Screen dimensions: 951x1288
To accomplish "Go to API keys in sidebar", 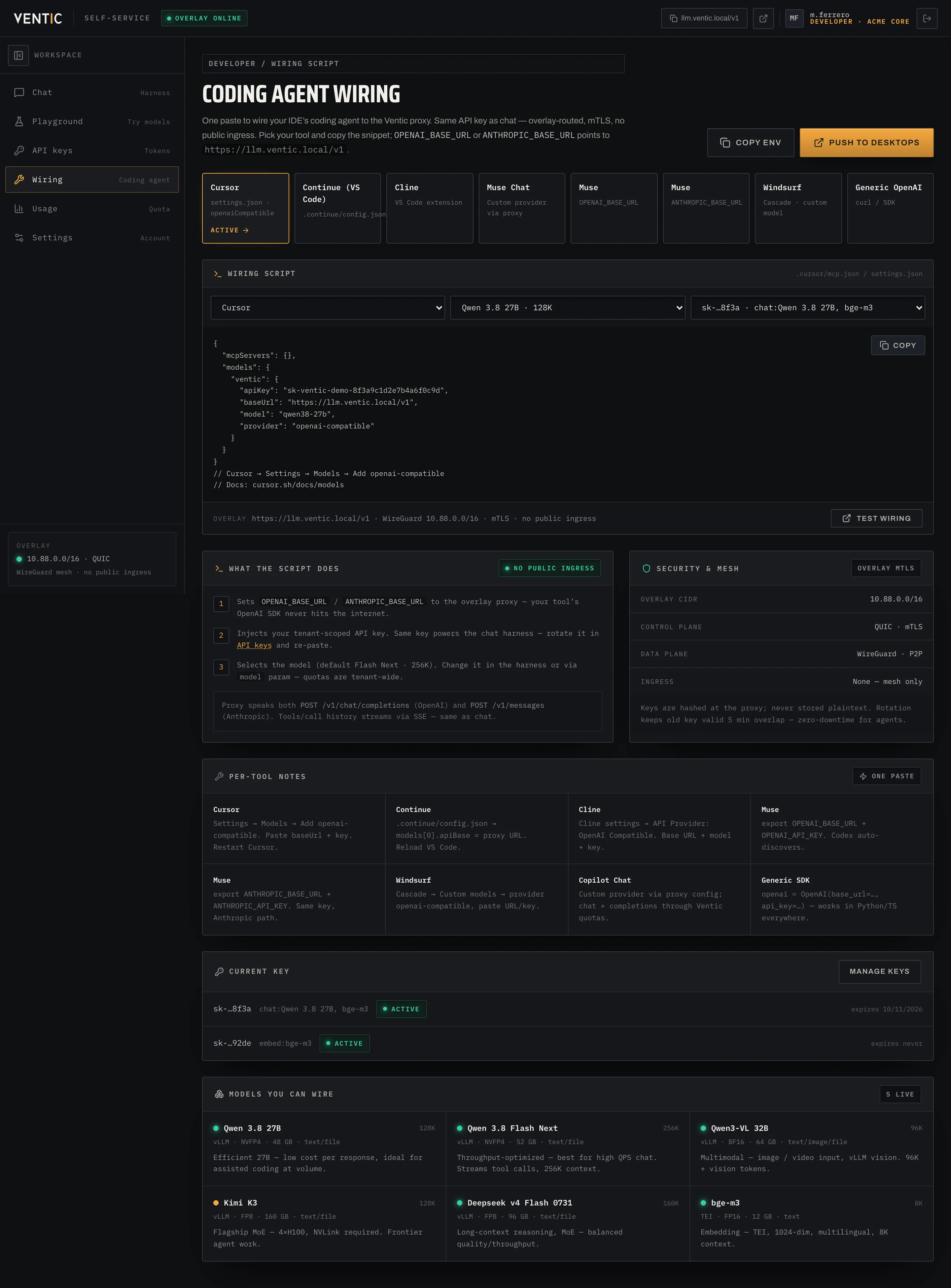I will click(92, 151).
